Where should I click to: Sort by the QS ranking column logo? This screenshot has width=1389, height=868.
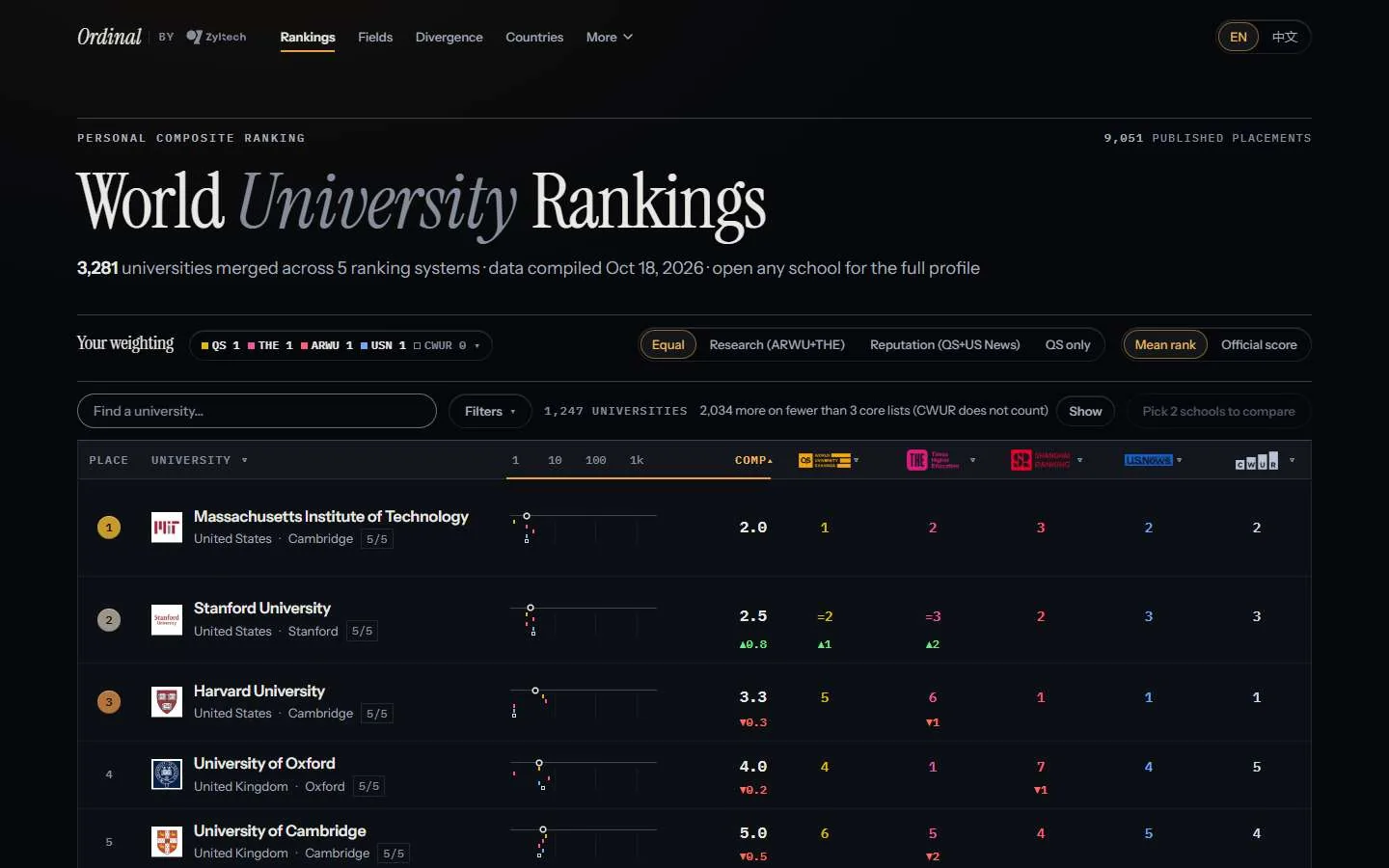(x=825, y=460)
